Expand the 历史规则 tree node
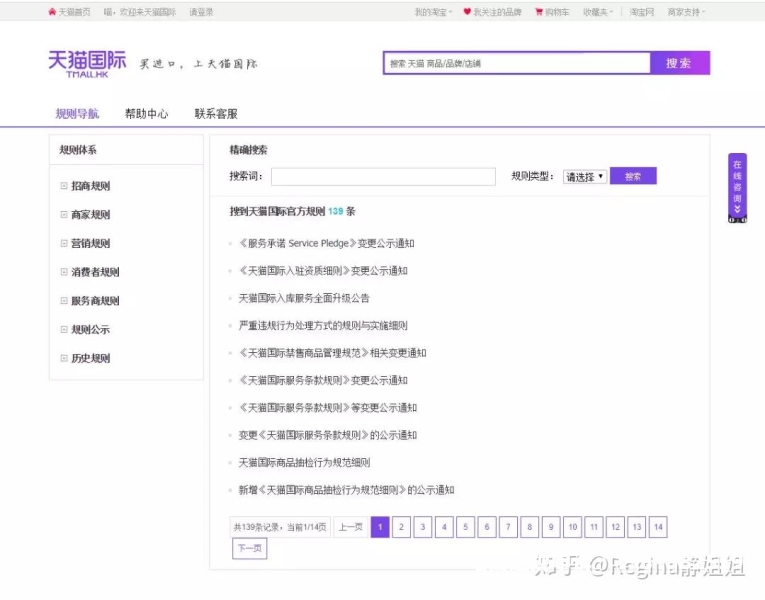 point(64,358)
